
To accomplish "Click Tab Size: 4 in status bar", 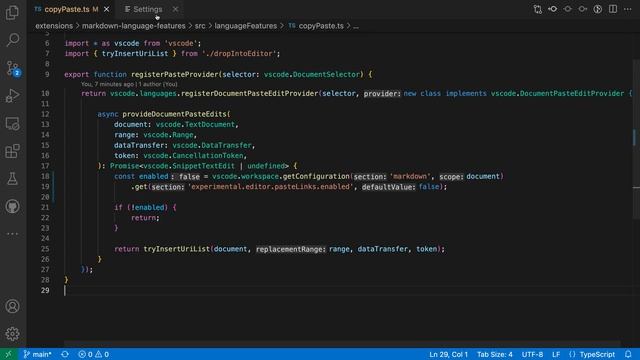I will tap(495, 354).
